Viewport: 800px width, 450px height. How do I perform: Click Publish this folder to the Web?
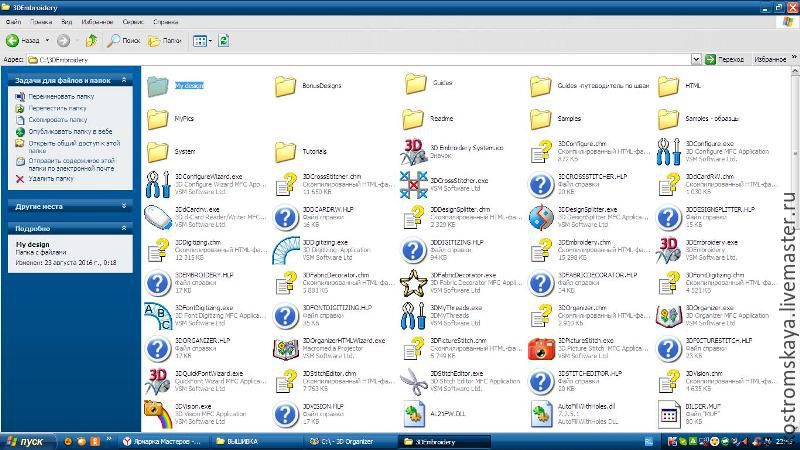pos(70,131)
